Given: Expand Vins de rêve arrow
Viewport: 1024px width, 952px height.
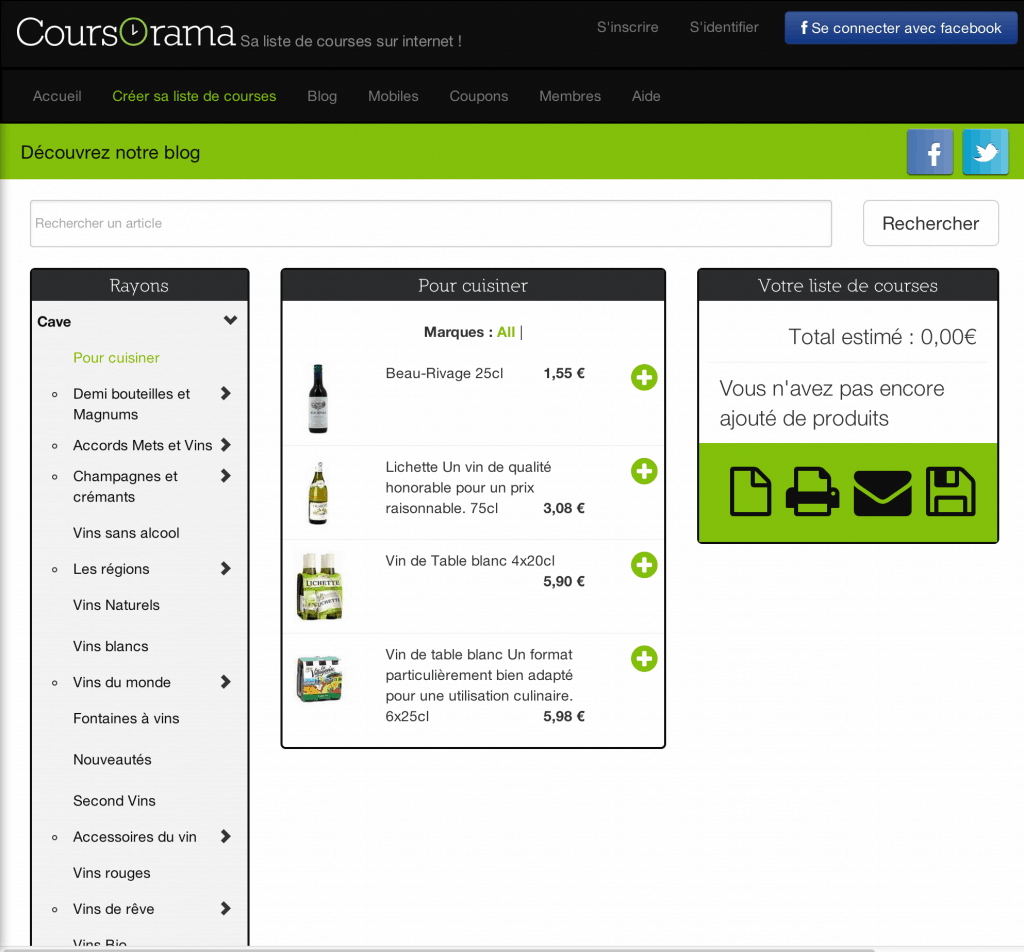Looking at the screenshot, I should coord(226,908).
